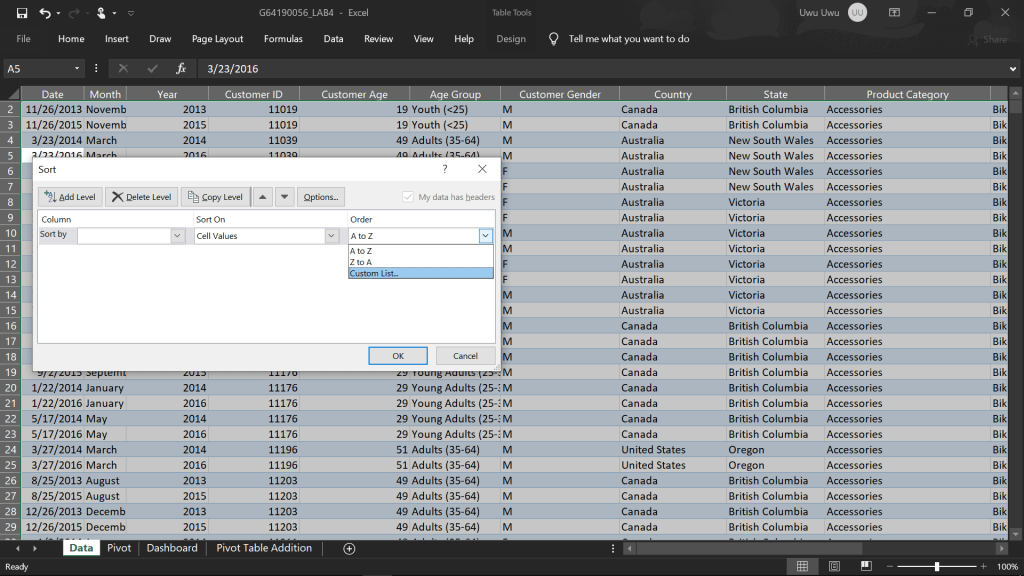The width and height of the screenshot is (1024, 576).
Task: Click the Save icon in quick access toolbar
Action: pyautogui.click(x=22, y=13)
